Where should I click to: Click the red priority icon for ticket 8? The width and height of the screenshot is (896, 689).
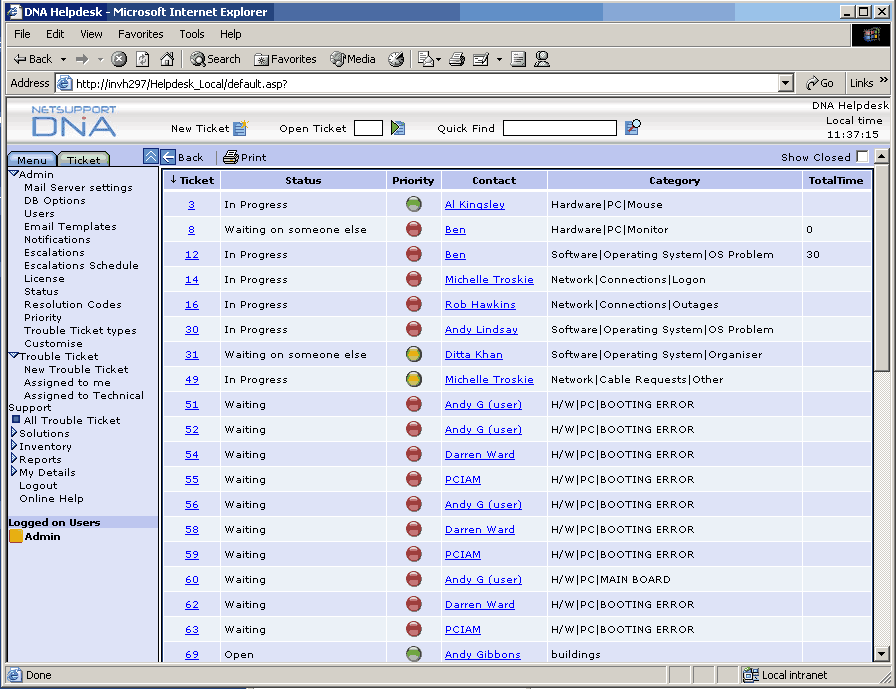click(414, 229)
